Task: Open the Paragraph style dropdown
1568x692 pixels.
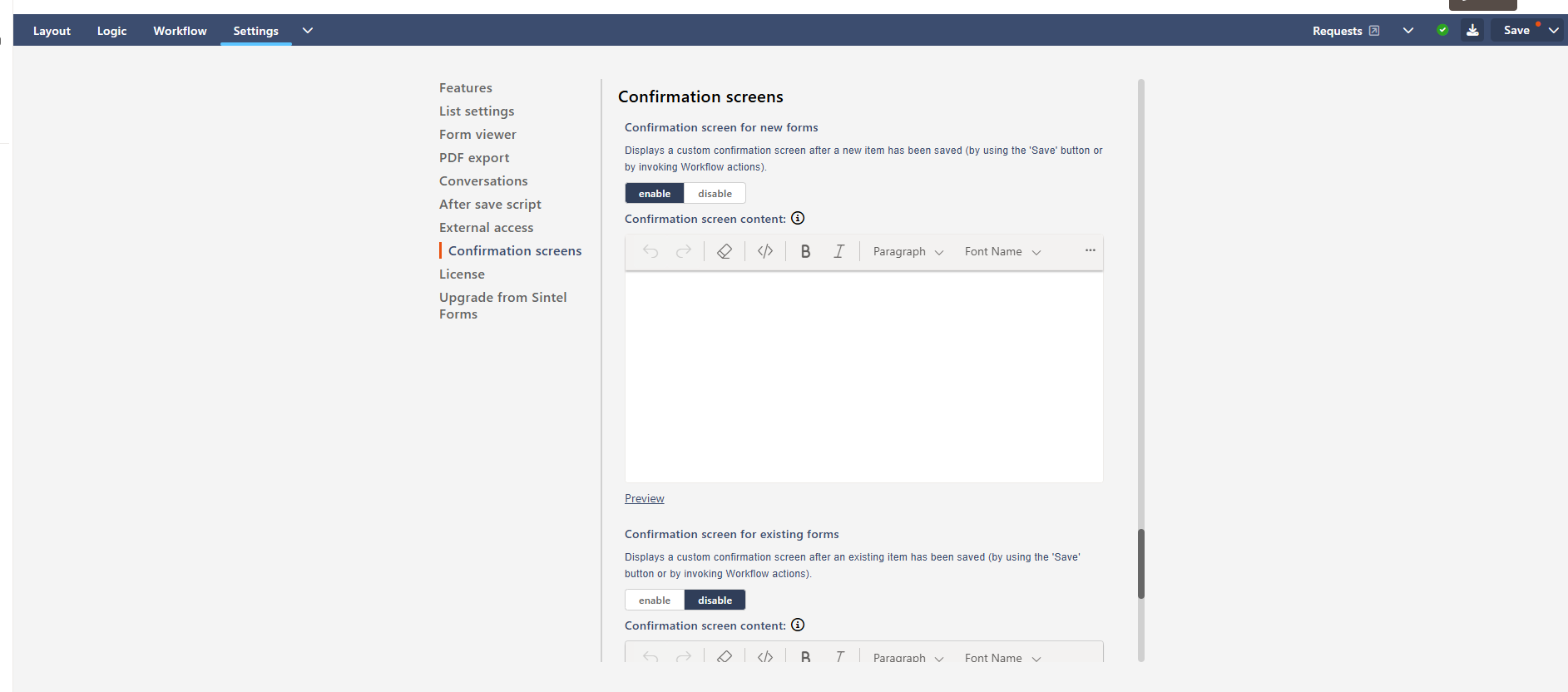Action: (x=908, y=252)
